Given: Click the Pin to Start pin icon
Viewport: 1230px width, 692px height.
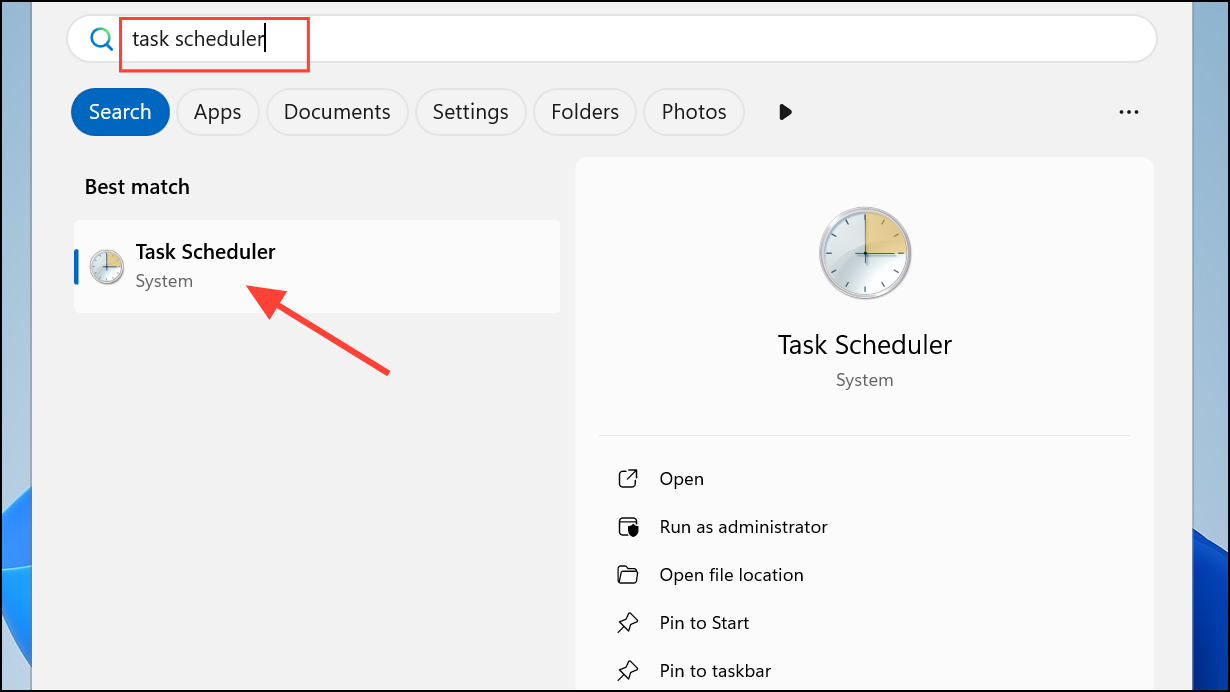Looking at the screenshot, I should 628,623.
